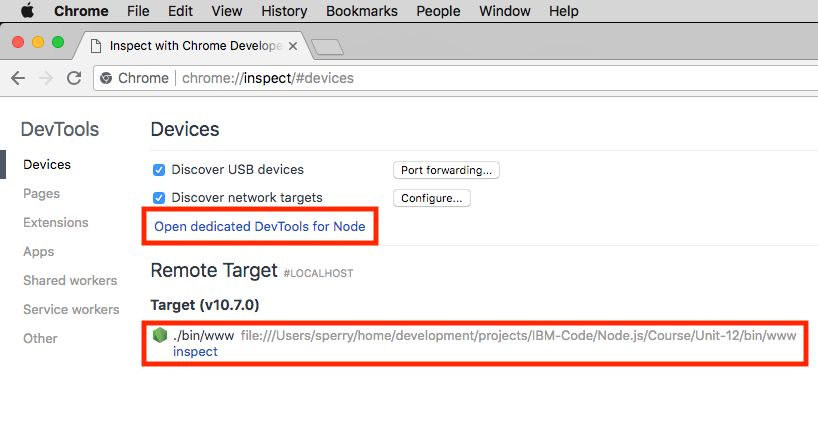Click the Port forwarding button
The image size is (818, 447).
(446, 170)
